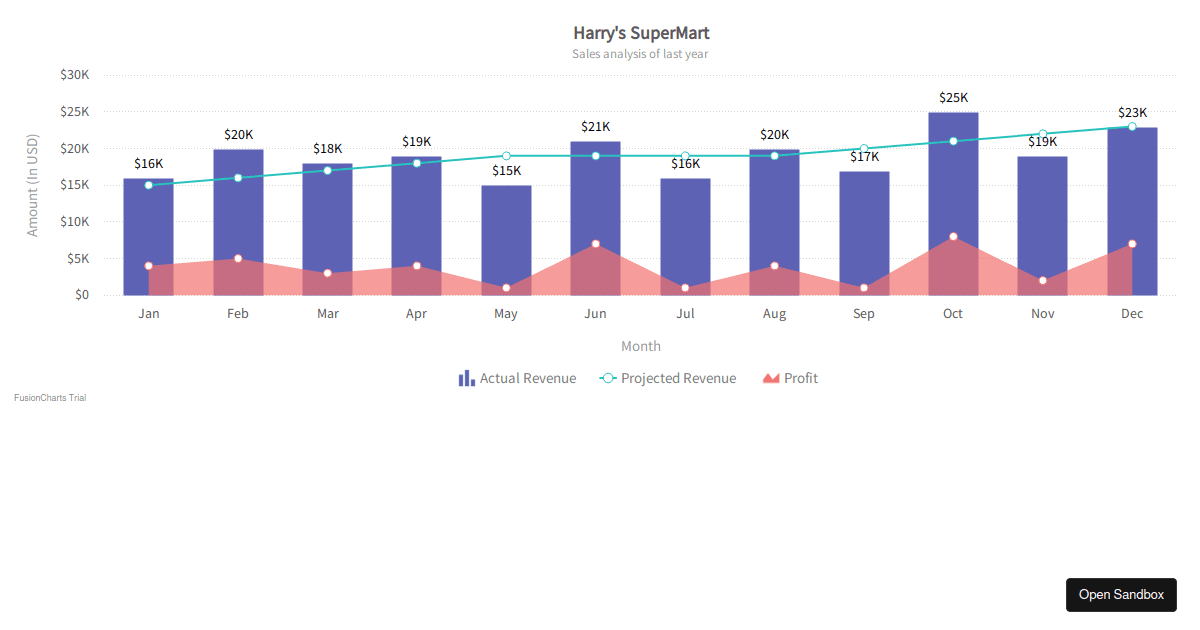1200x630 pixels.
Task: Click the "$21K" value label above Jun
Action: [x=595, y=127]
